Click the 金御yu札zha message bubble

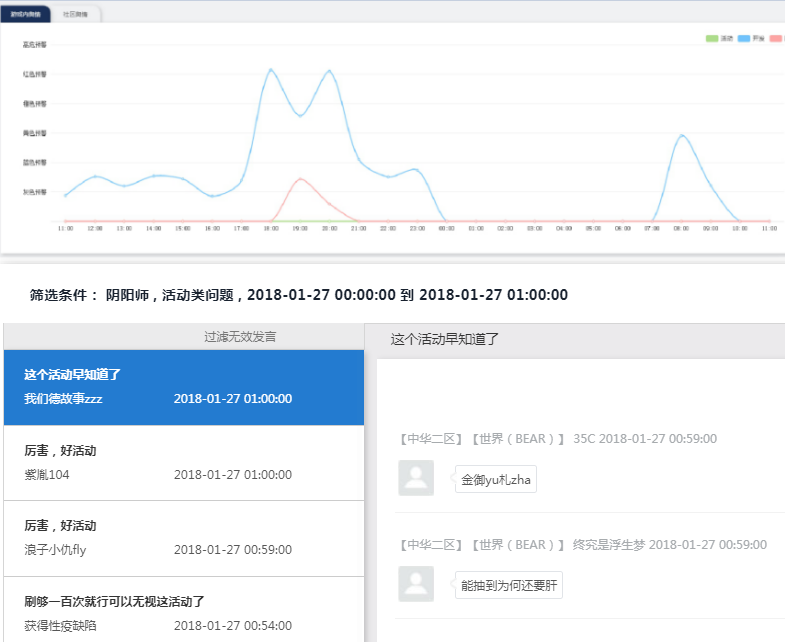tap(496, 480)
